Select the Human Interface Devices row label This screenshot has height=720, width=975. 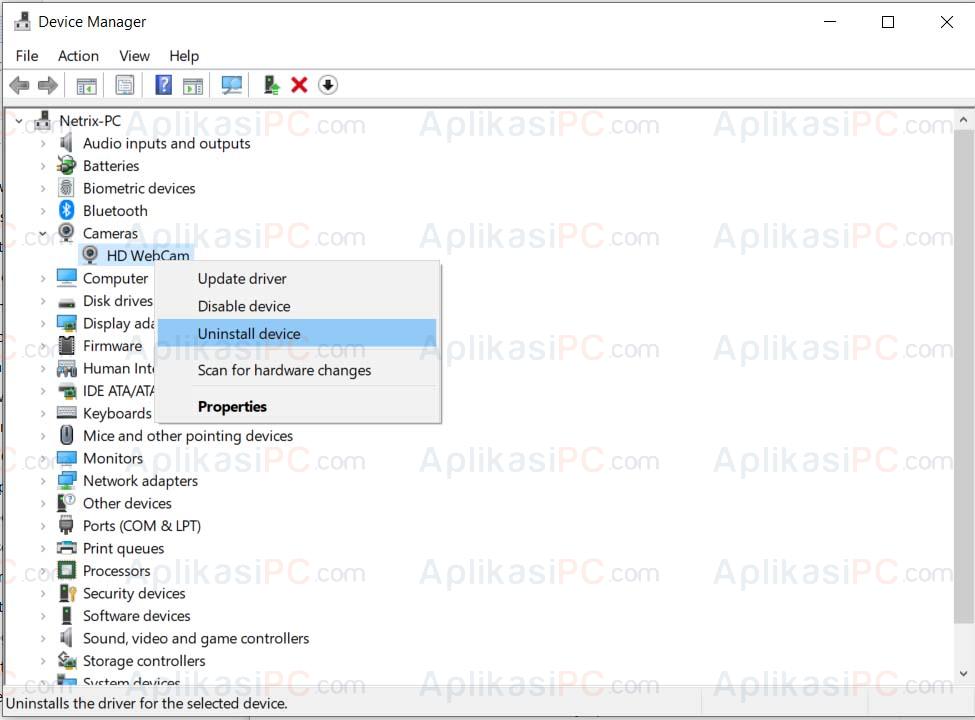point(118,368)
